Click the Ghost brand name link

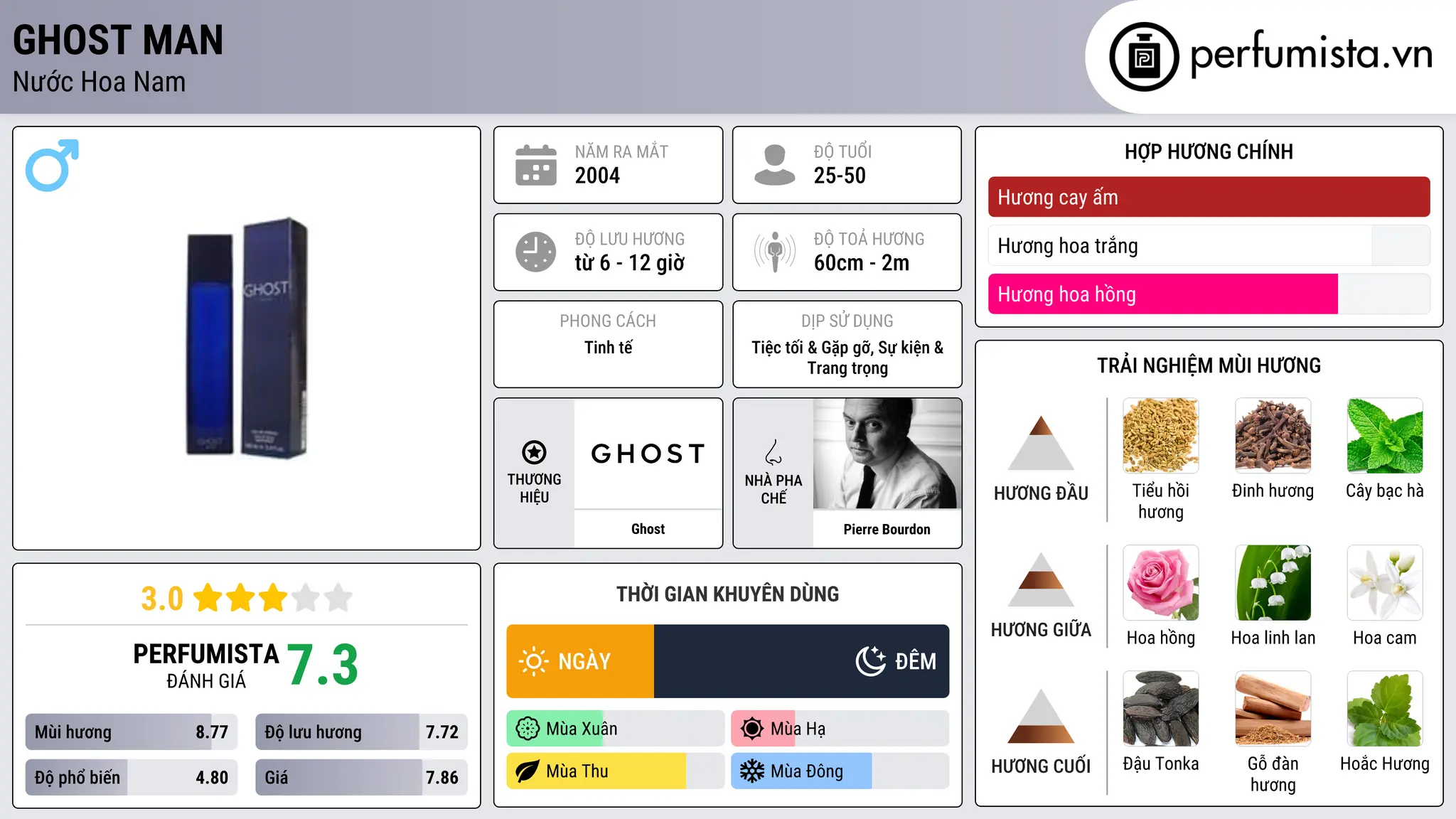click(x=648, y=529)
